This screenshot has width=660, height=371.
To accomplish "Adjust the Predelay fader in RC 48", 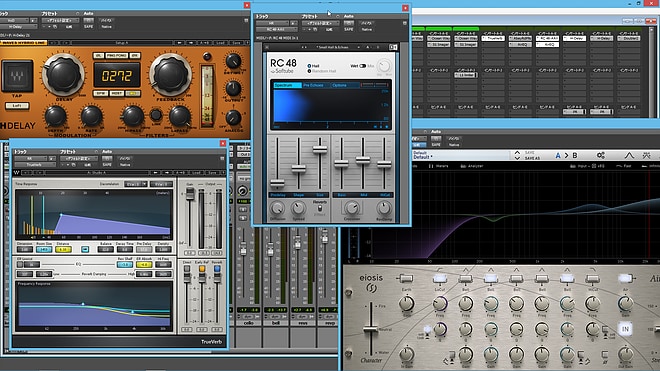I will click(277, 183).
